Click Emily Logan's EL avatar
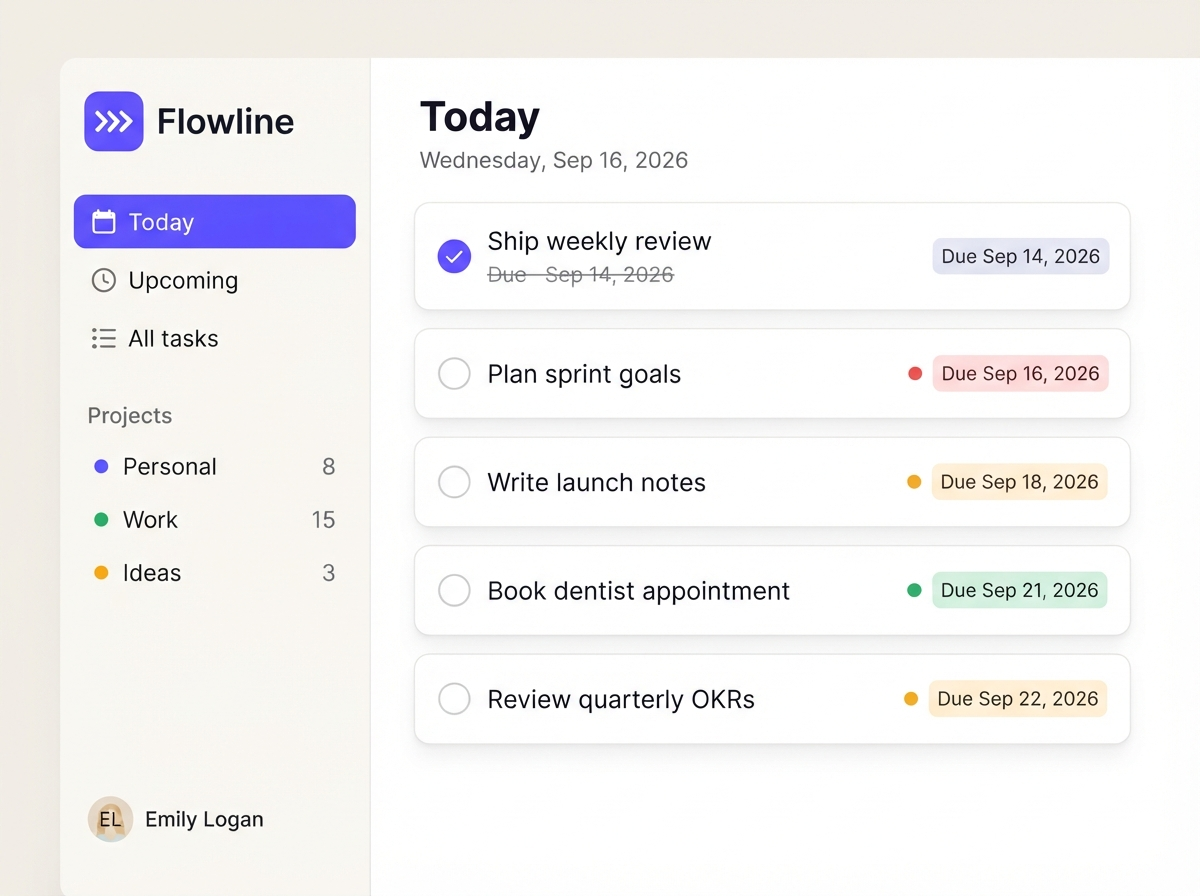The width and height of the screenshot is (1200, 896). pos(110,819)
